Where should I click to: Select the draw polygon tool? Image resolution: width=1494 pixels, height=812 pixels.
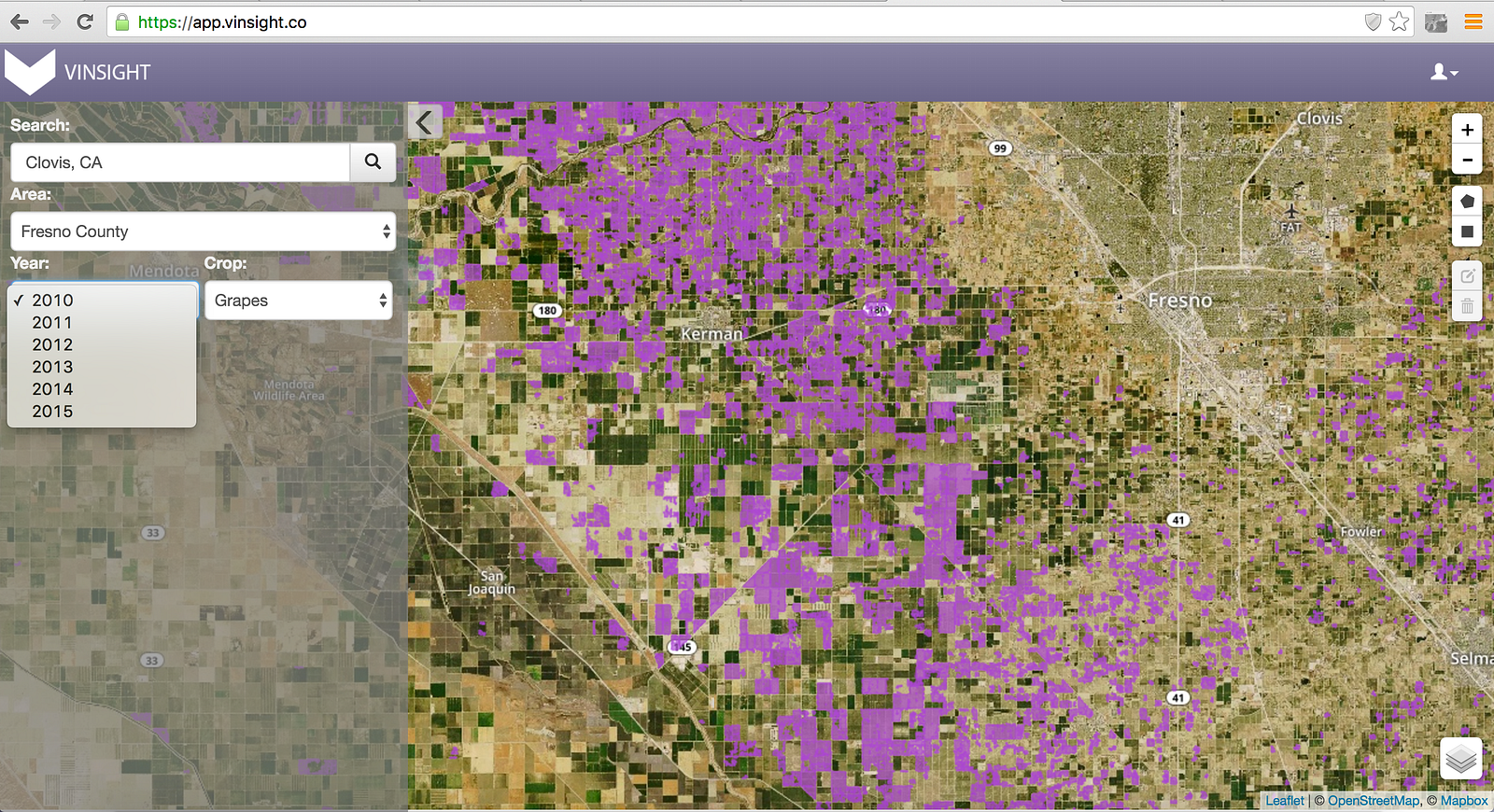(1467, 202)
